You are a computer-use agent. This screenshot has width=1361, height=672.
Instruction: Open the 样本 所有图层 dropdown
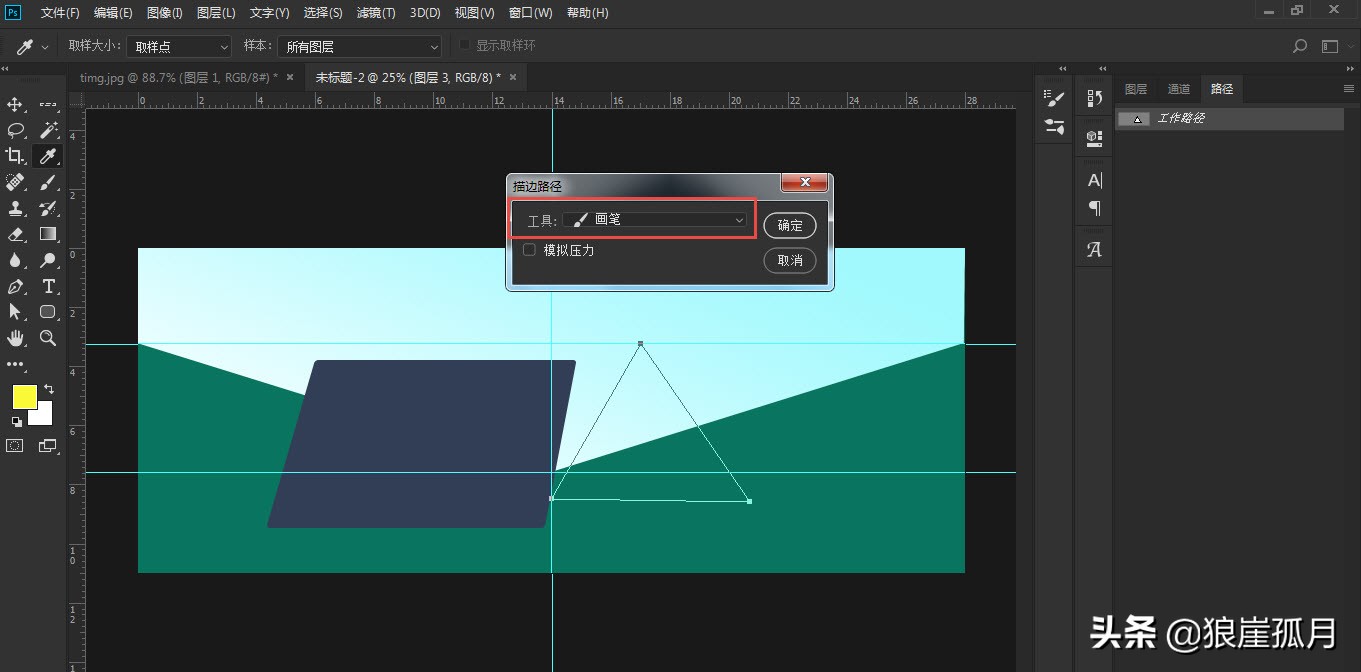(x=360, y=46)
